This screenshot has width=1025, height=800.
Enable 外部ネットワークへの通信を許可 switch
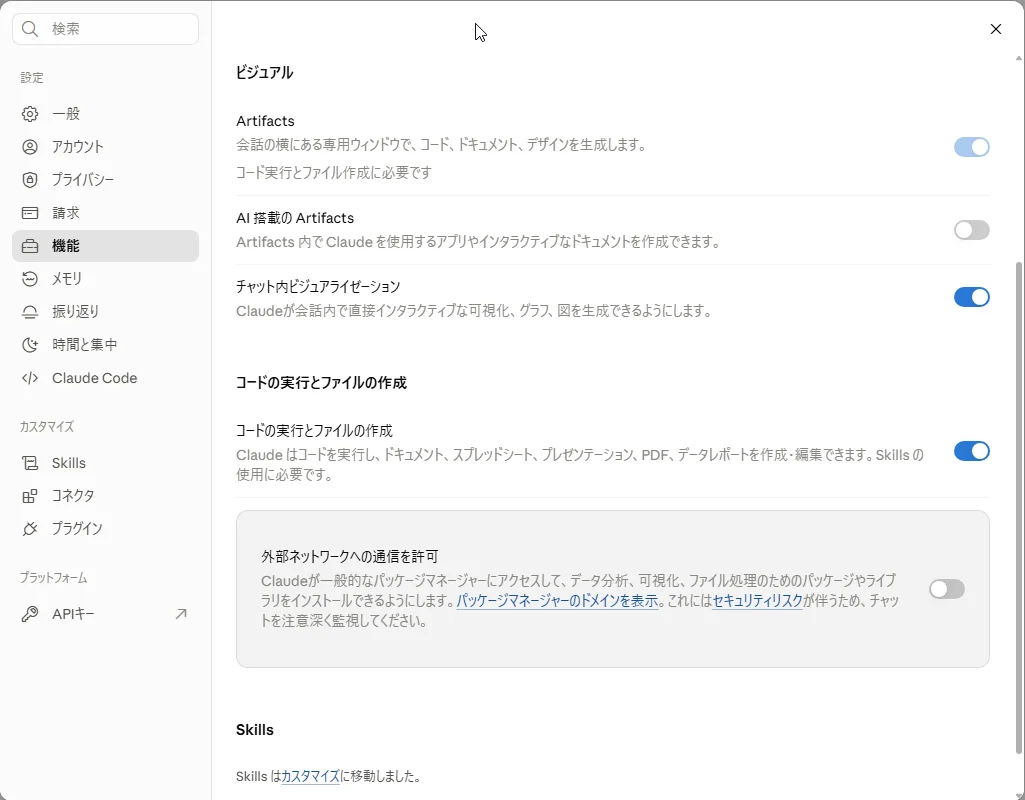click(947, 589)
